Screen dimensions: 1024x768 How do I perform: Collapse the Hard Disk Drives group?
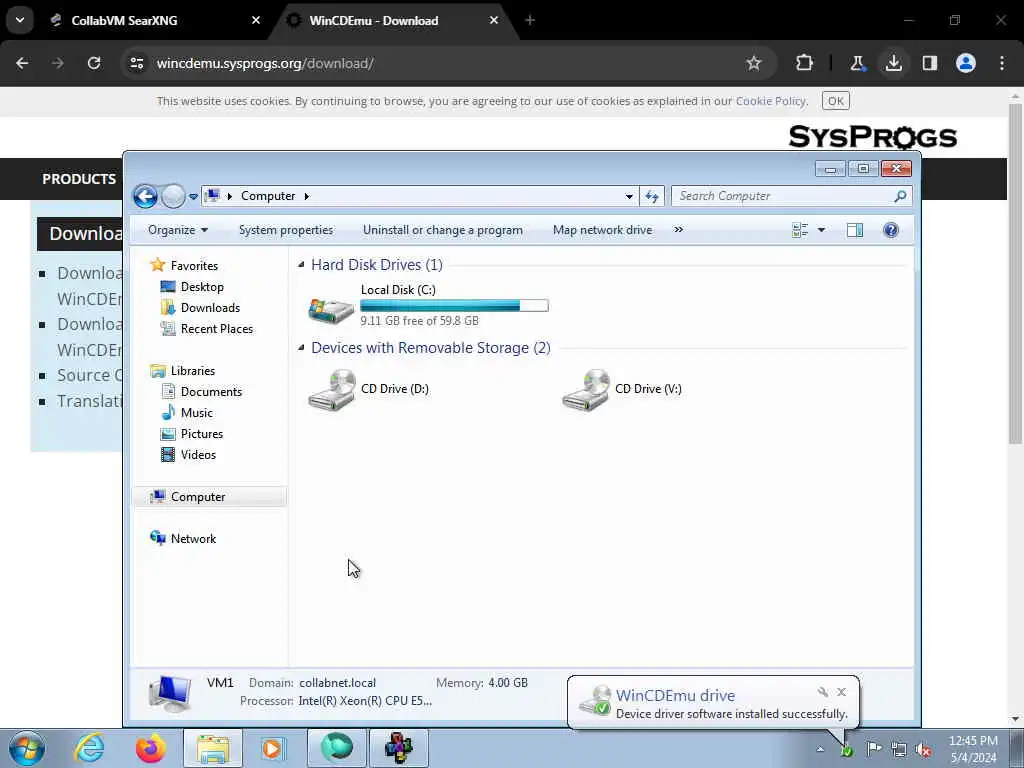[x=301, y=264]
